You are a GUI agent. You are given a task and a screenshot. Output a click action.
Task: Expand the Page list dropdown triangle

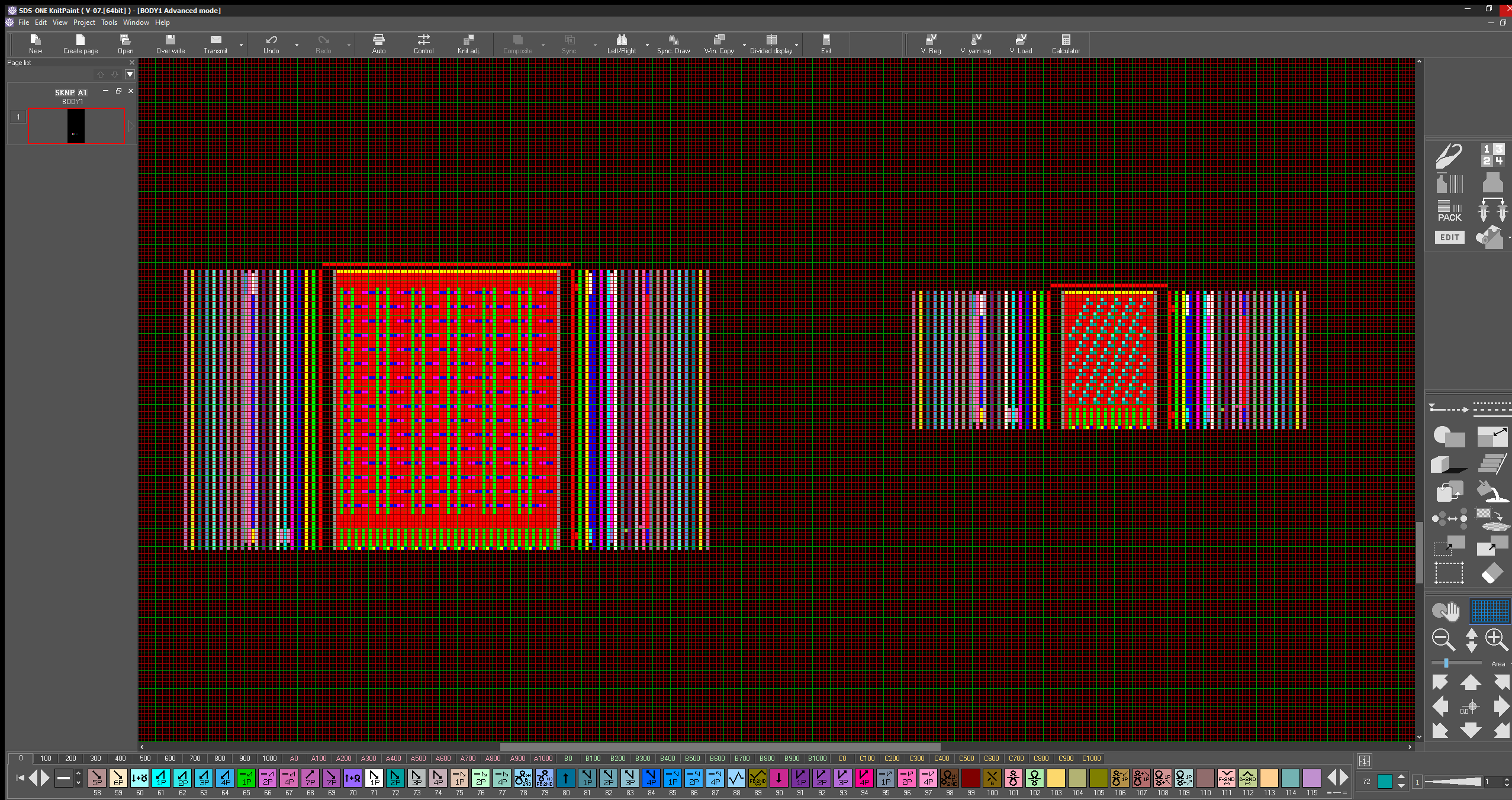point(130,75)
